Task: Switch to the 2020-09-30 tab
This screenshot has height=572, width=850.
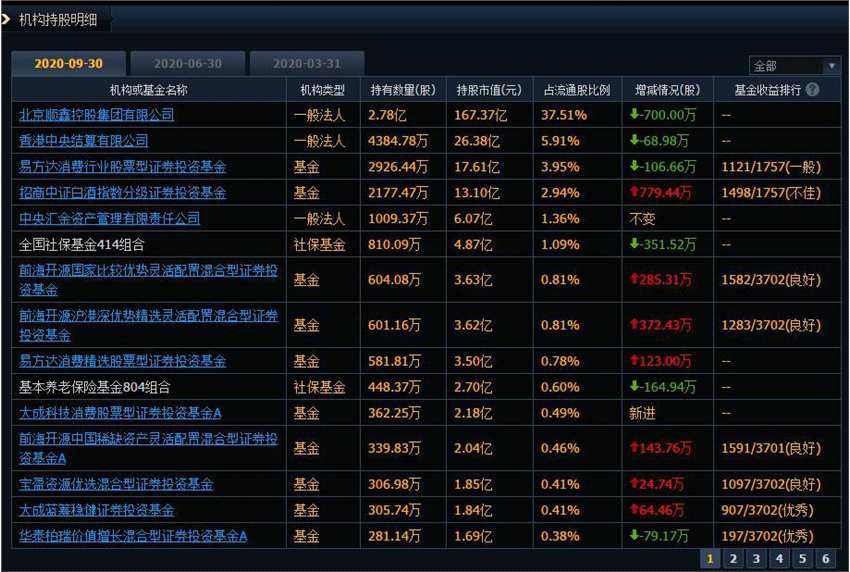Action: click(69, 63)
